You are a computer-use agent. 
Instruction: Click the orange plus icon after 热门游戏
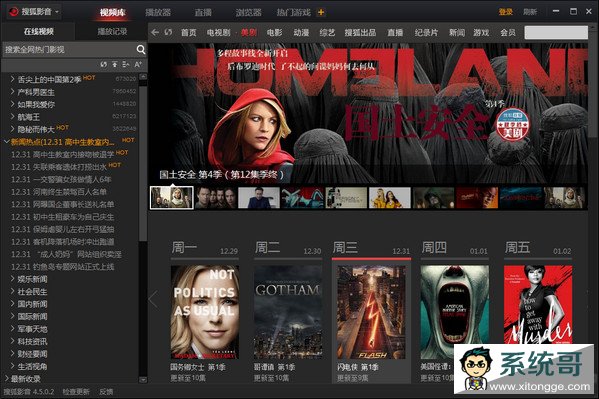click(321, 13)
